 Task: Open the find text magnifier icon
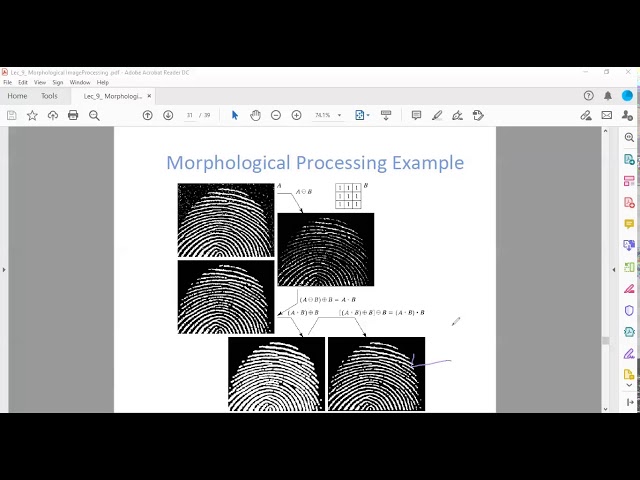(x=94, y=116)
